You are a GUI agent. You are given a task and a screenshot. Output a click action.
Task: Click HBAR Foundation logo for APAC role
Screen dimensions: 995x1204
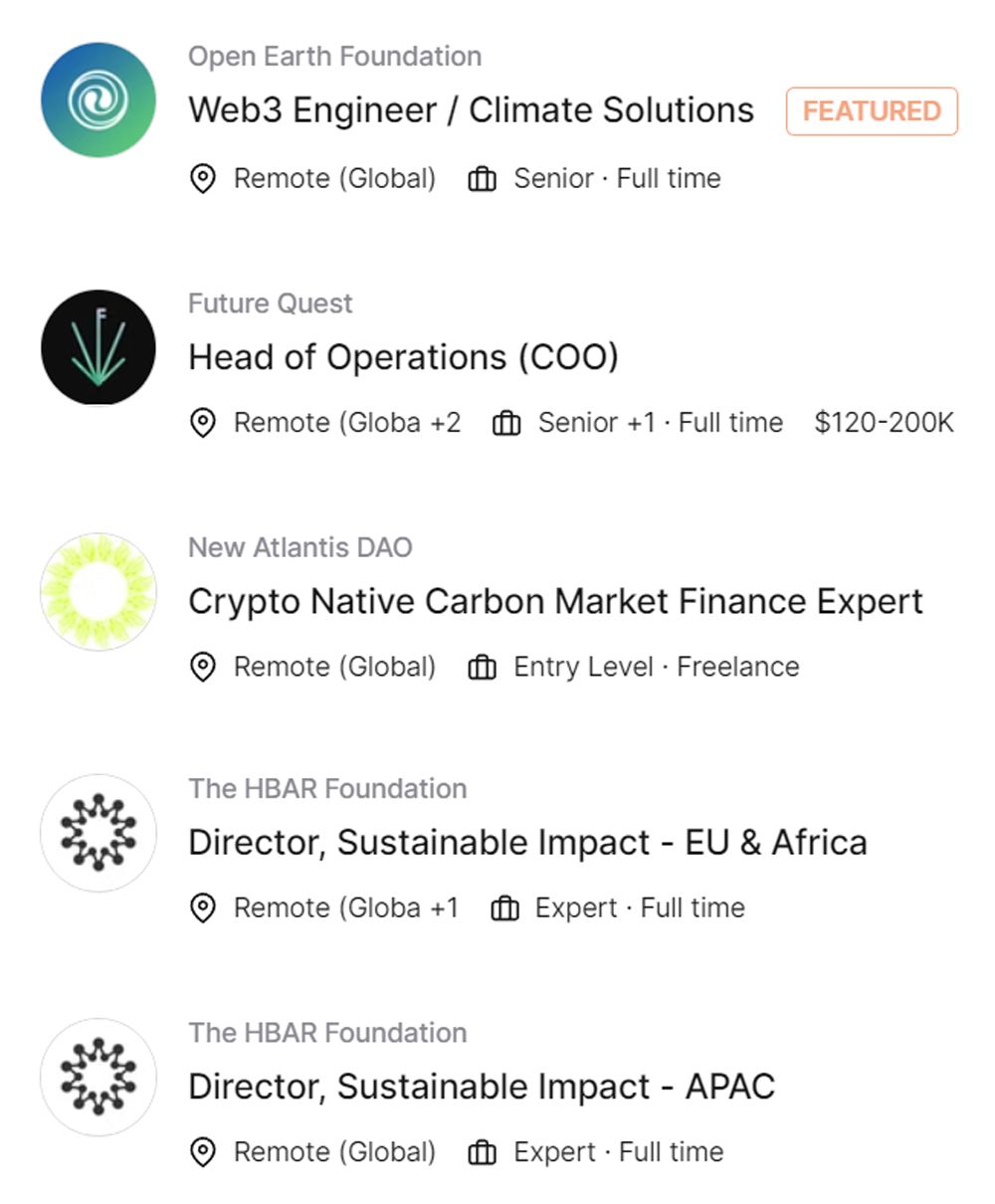tap(98, 1077)
